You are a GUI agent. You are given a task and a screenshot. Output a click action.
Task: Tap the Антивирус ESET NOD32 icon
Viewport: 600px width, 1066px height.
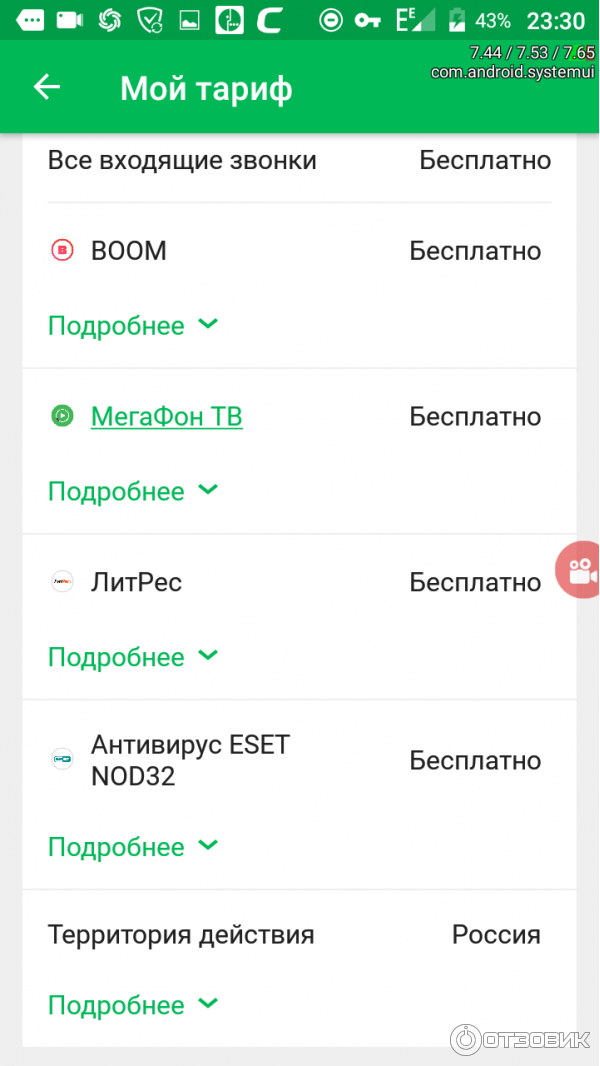click(x=62, y=759)
